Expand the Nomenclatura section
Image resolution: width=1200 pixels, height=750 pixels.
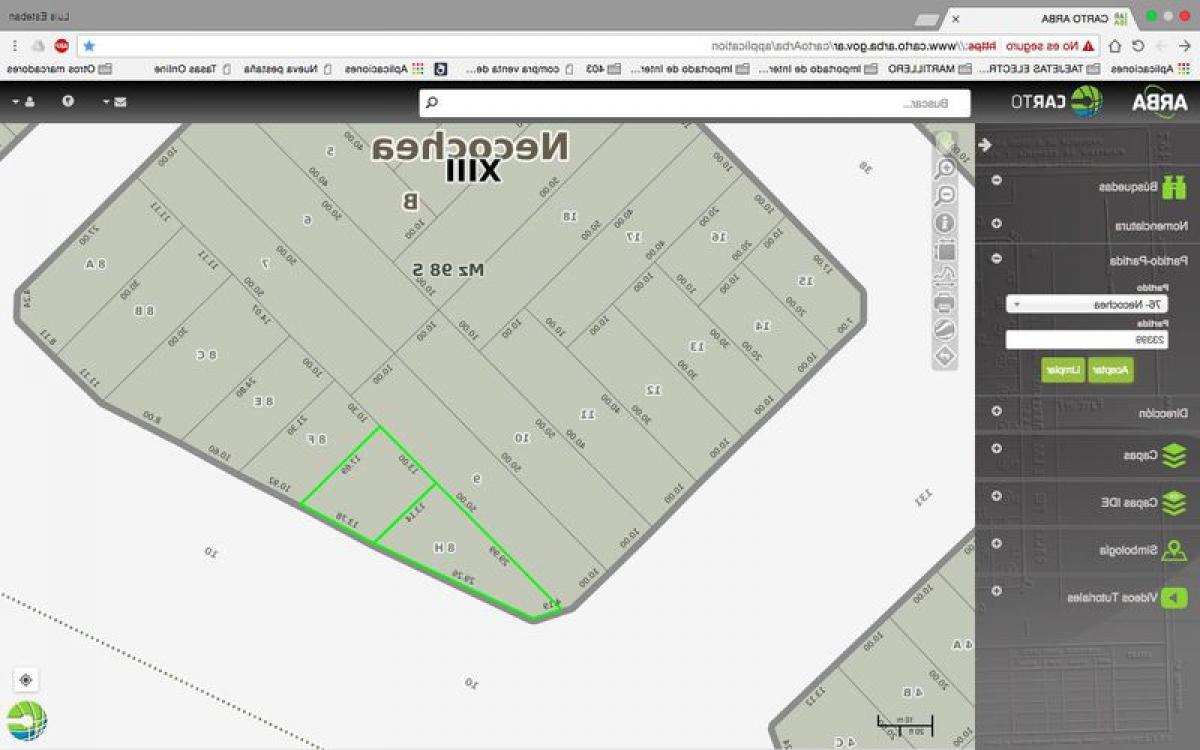click(x=994, y=222)
